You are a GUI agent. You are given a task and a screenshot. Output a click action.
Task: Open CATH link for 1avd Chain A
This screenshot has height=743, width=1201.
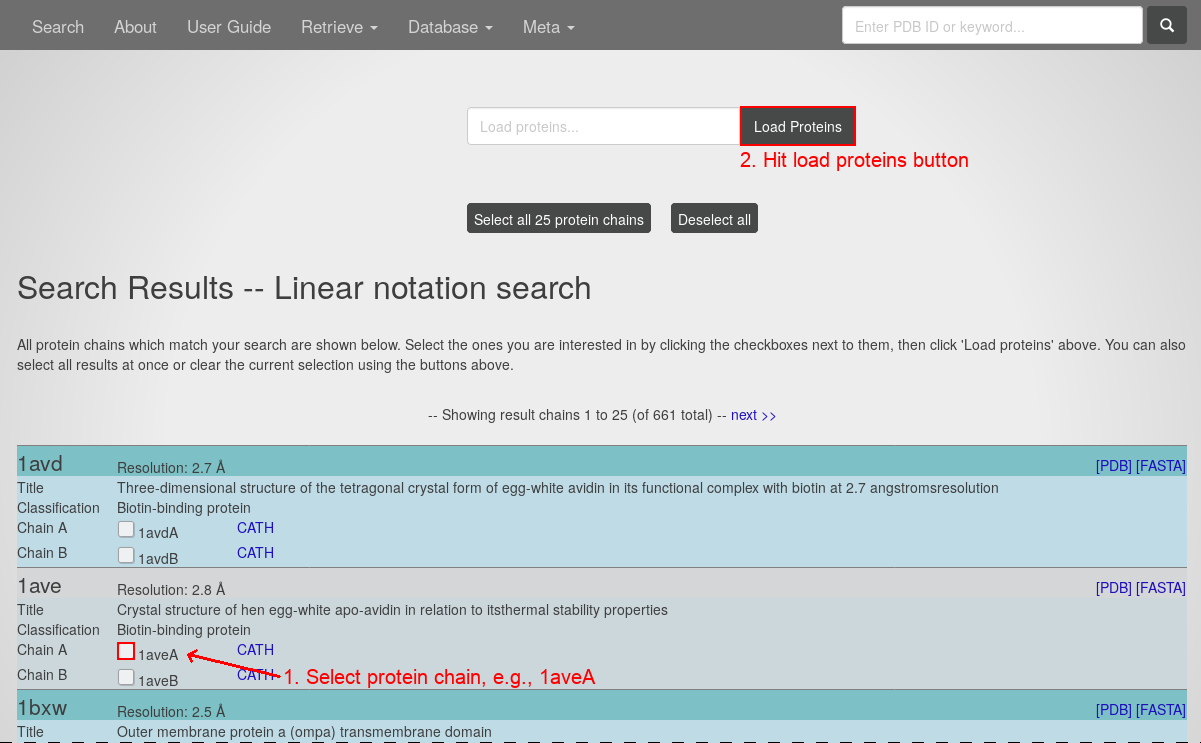(x=255, y=528)
